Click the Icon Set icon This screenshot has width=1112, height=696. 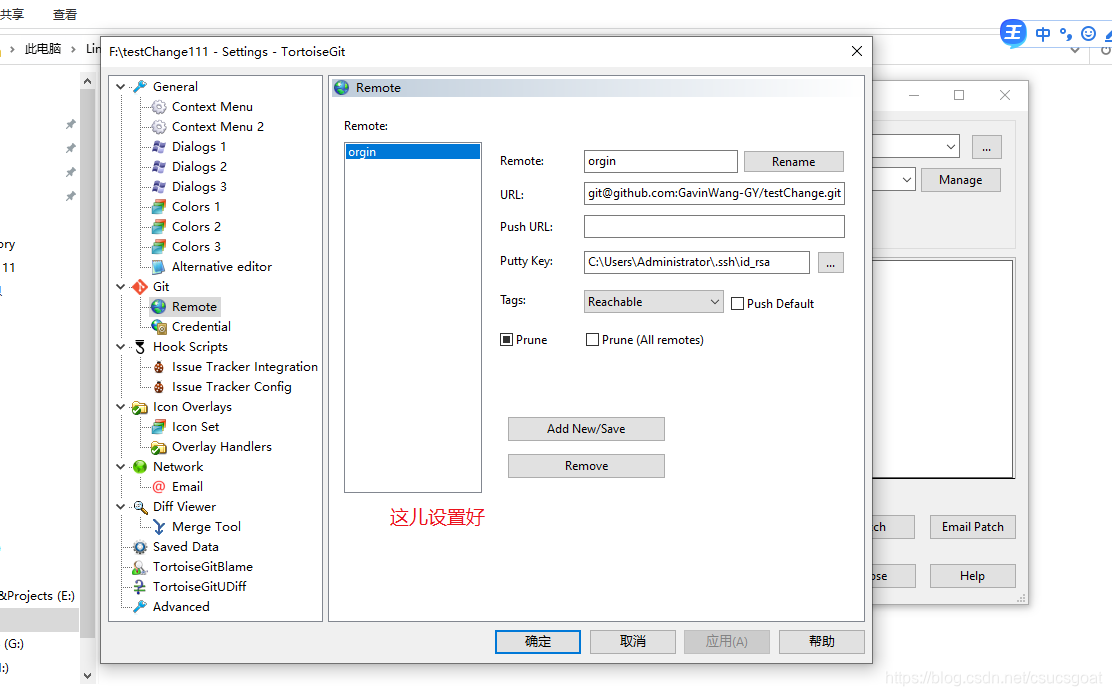[x=159, y=427]
